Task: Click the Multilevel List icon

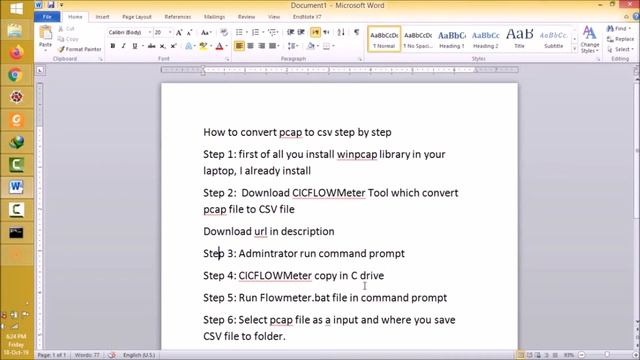Action: click(273, 32)
